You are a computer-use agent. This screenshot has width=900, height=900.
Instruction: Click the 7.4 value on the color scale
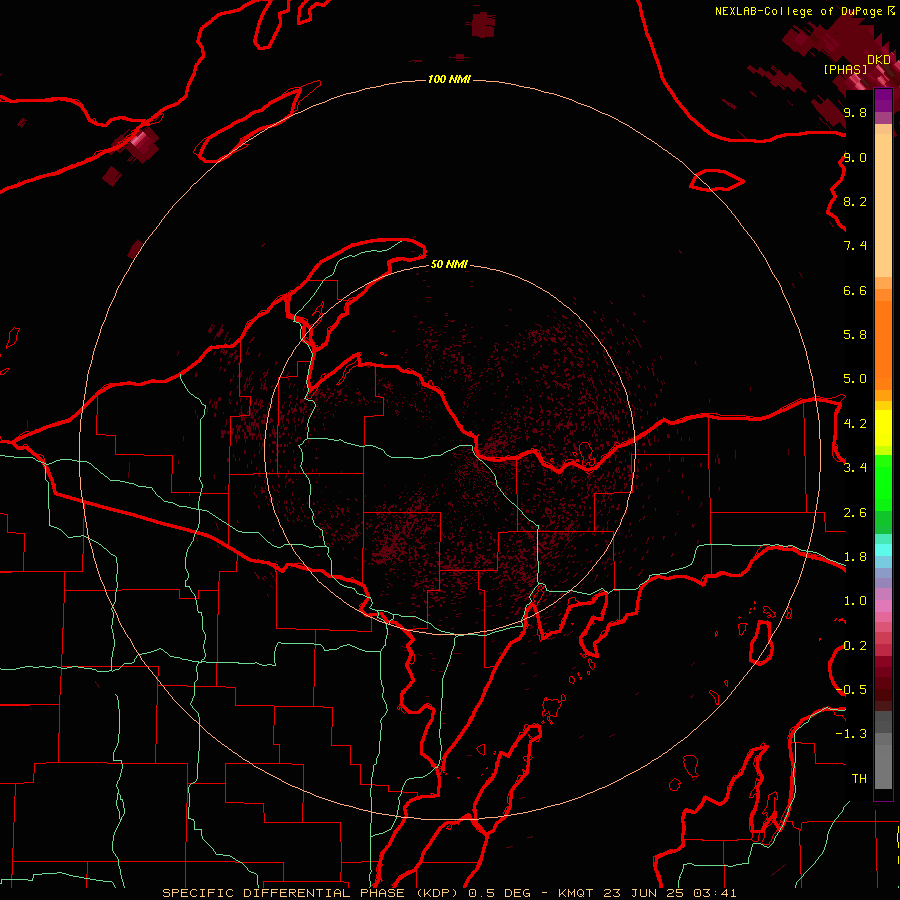click(855, 246)
